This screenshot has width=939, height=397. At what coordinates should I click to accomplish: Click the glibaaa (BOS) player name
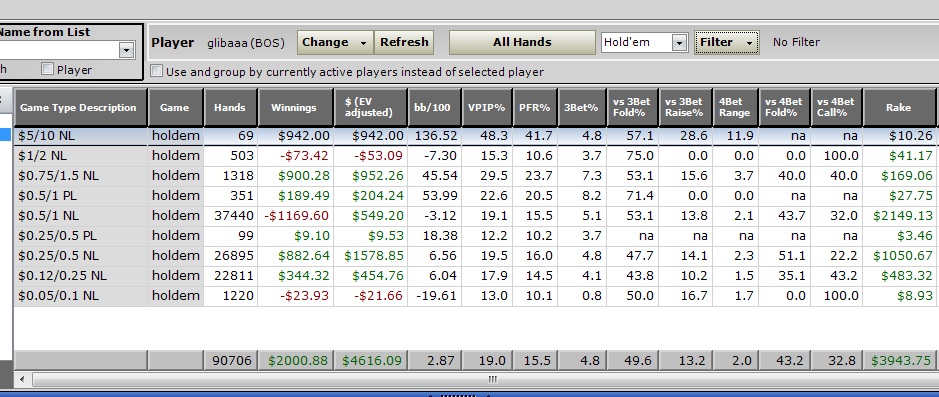click(246, 43)
